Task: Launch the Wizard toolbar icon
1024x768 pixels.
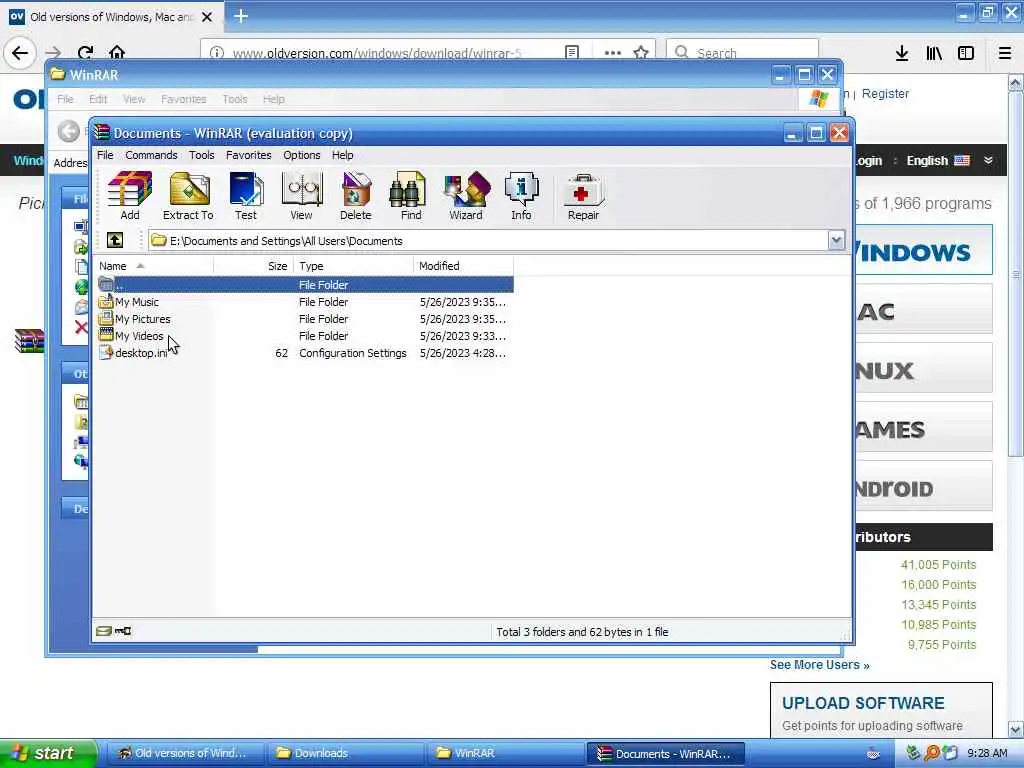Action: coord(466,195)
